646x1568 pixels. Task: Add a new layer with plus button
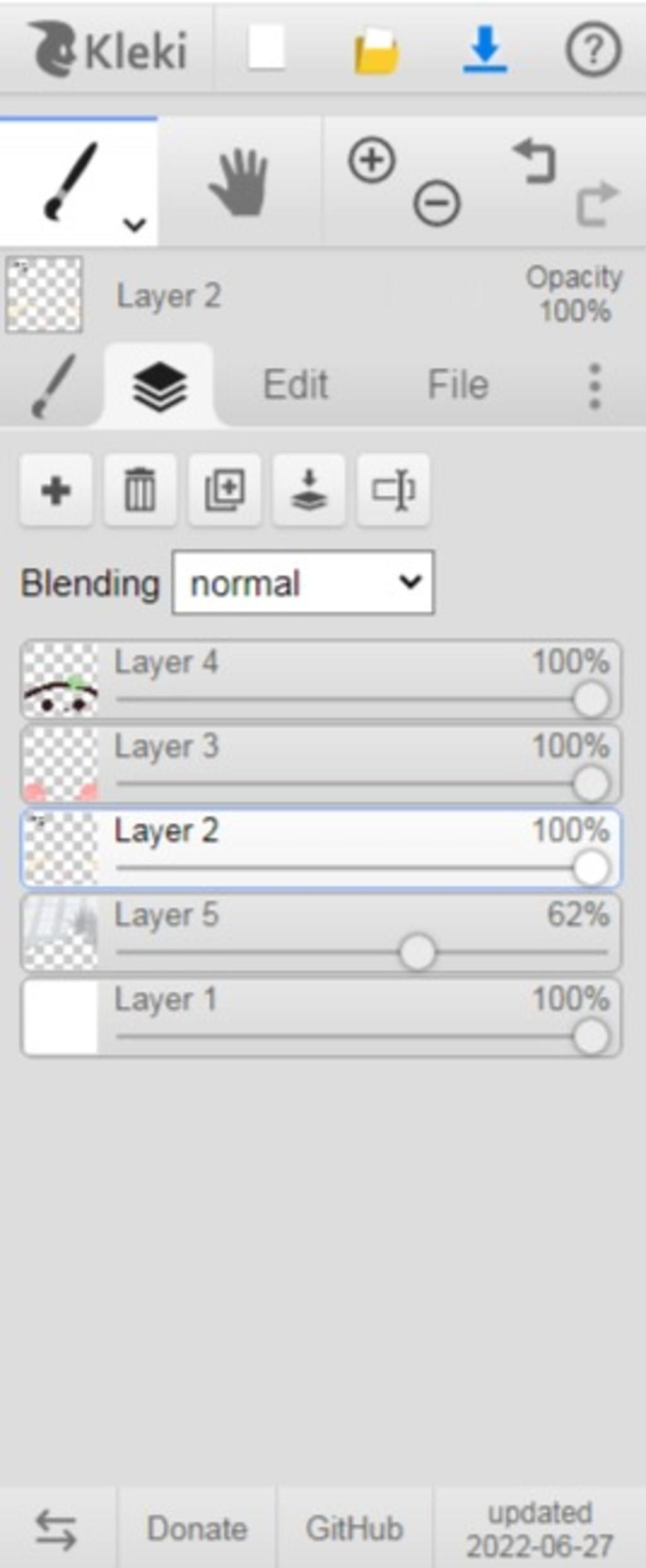point(56,490)
